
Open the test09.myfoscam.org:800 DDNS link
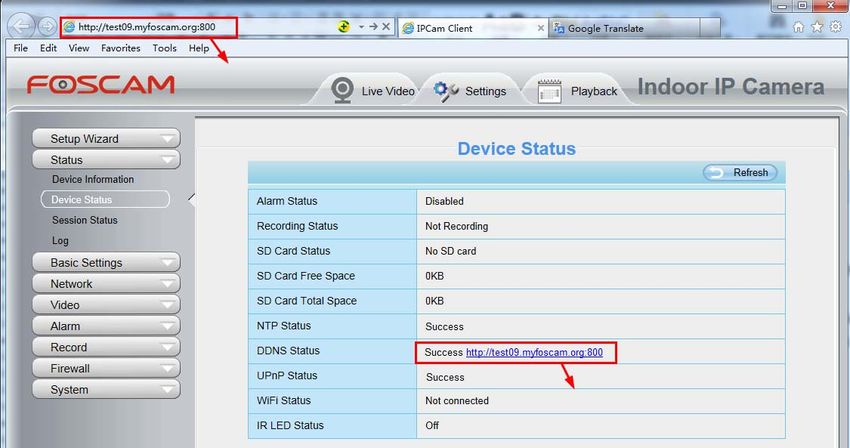pyautogui.click(x=534, y=353)
